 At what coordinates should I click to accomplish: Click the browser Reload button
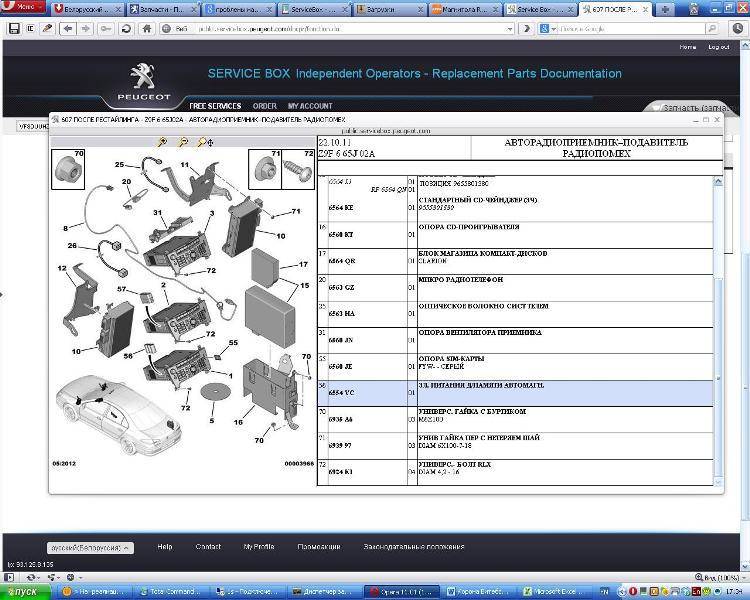126,29
